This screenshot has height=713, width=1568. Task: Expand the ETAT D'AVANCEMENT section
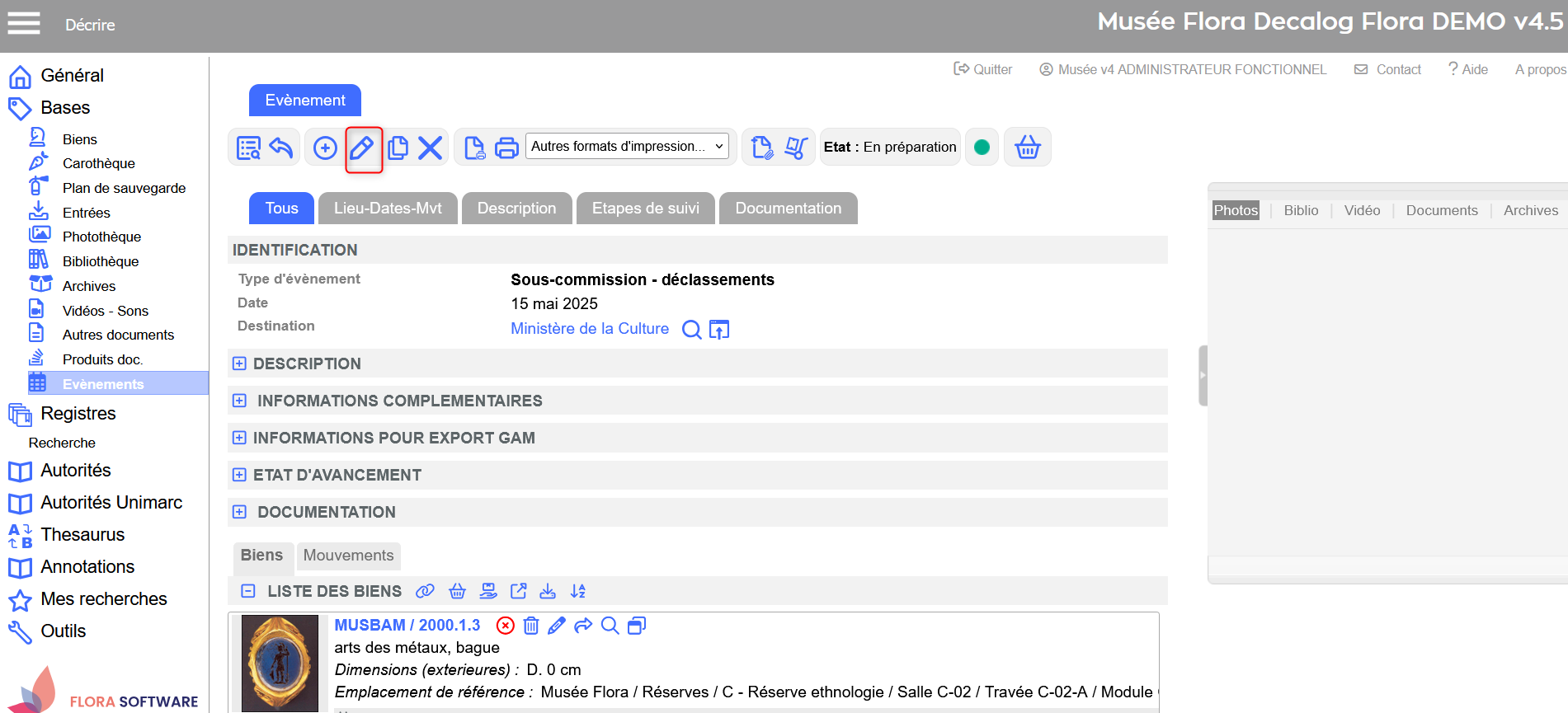(239, 475)
